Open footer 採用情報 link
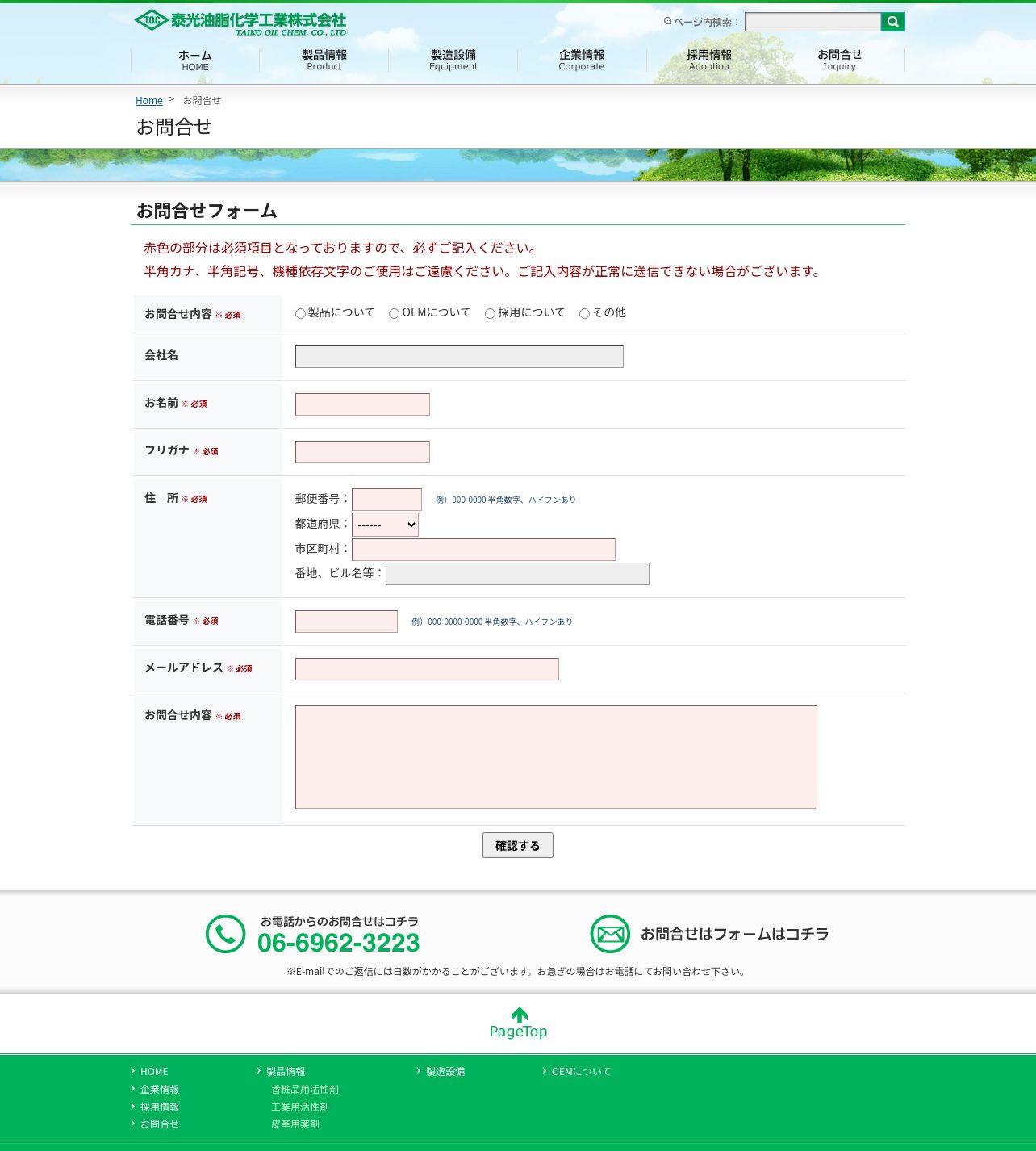1036x1151 pixels. coord(160,1107)
